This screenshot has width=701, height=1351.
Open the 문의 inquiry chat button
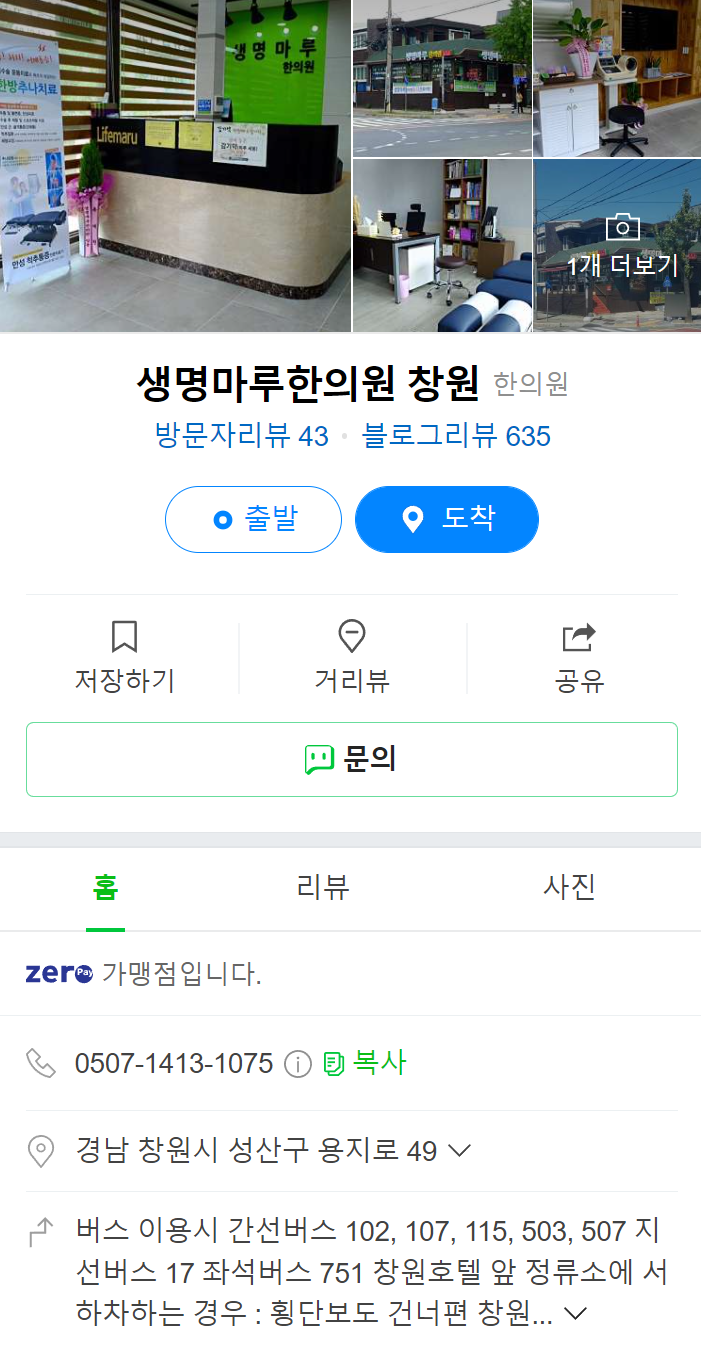[x=352, y=759]
